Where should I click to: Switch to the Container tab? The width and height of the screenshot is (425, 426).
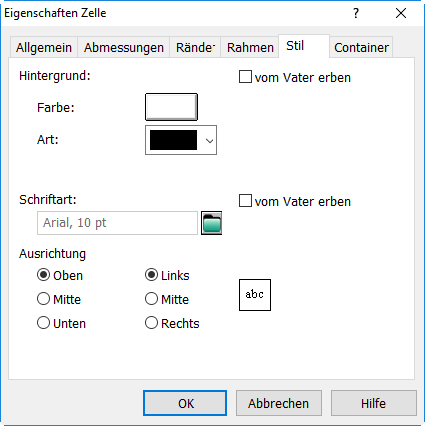tap(361, 48)
